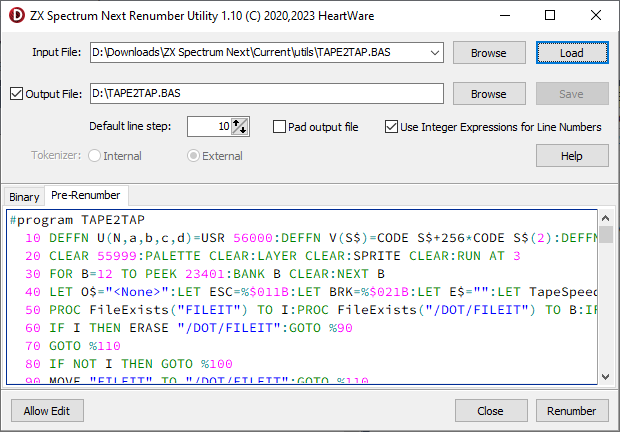Click in the Default line step field

(x=208, y=127)
